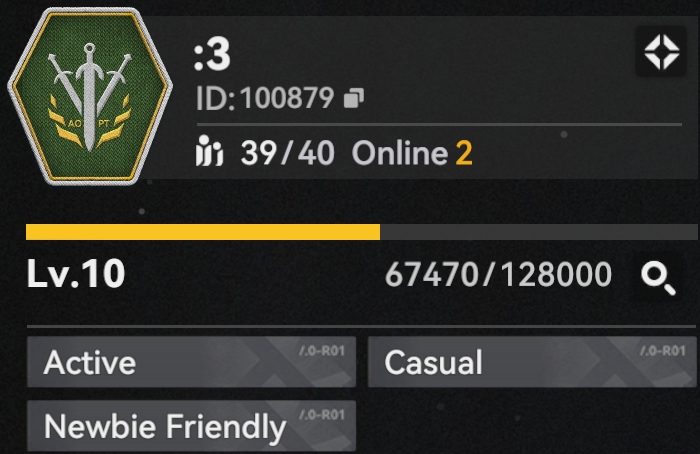
Task: Select the Newbie Friendly tag
Action: point(192,425)
